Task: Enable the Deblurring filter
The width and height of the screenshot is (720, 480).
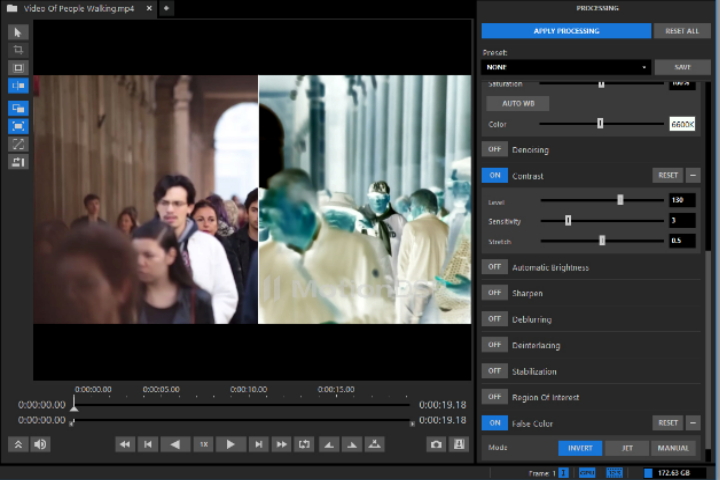Action: [495, 319]
